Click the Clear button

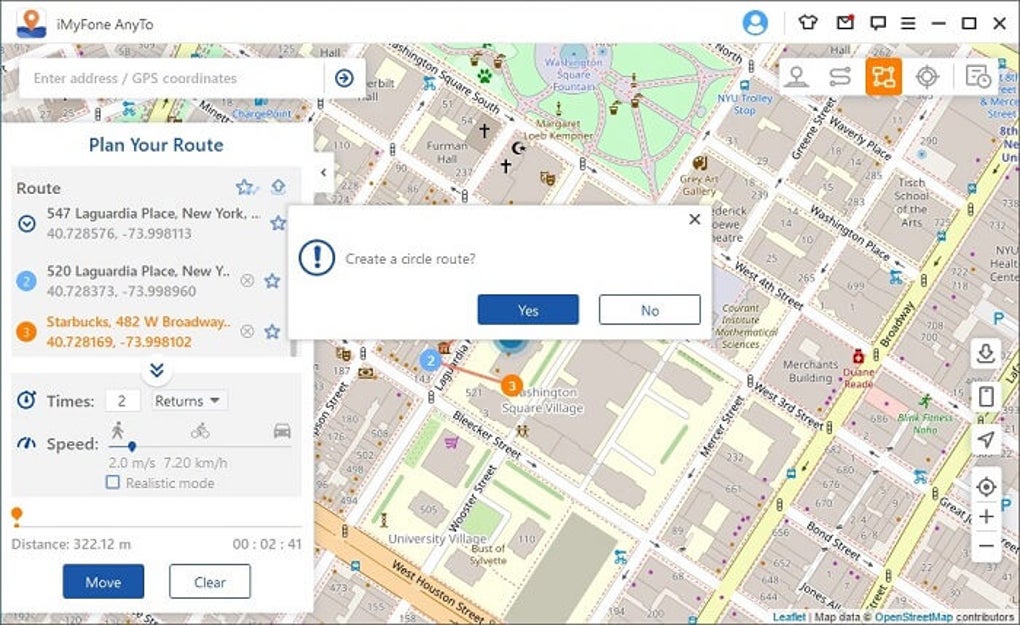(209, 581)
